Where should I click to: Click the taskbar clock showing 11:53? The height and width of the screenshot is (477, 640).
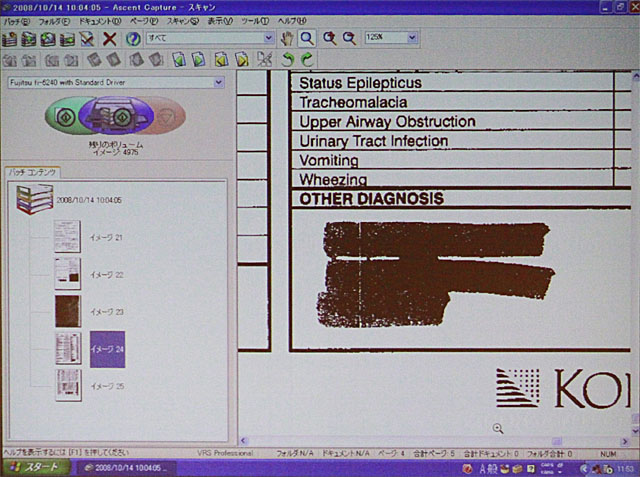point(625,469)
